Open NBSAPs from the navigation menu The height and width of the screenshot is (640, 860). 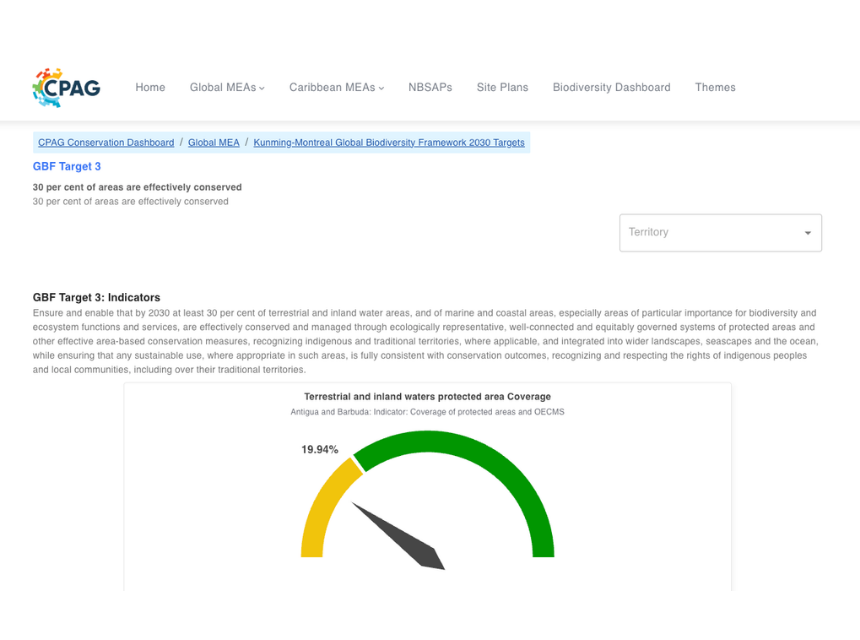430,87
